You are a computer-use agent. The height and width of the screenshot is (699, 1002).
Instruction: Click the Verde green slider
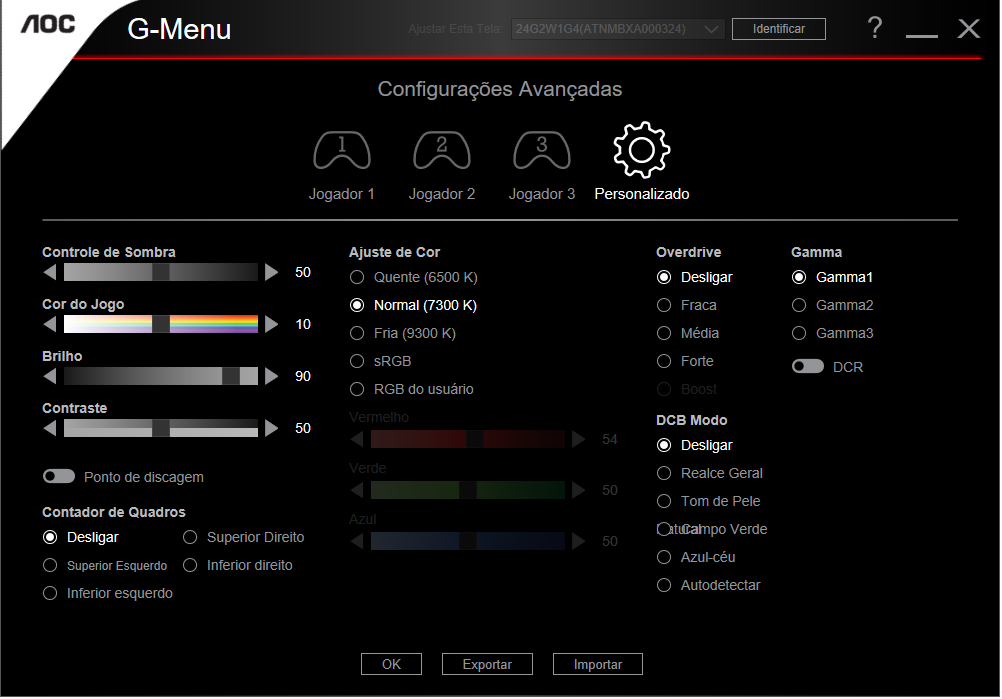(468, 490)
